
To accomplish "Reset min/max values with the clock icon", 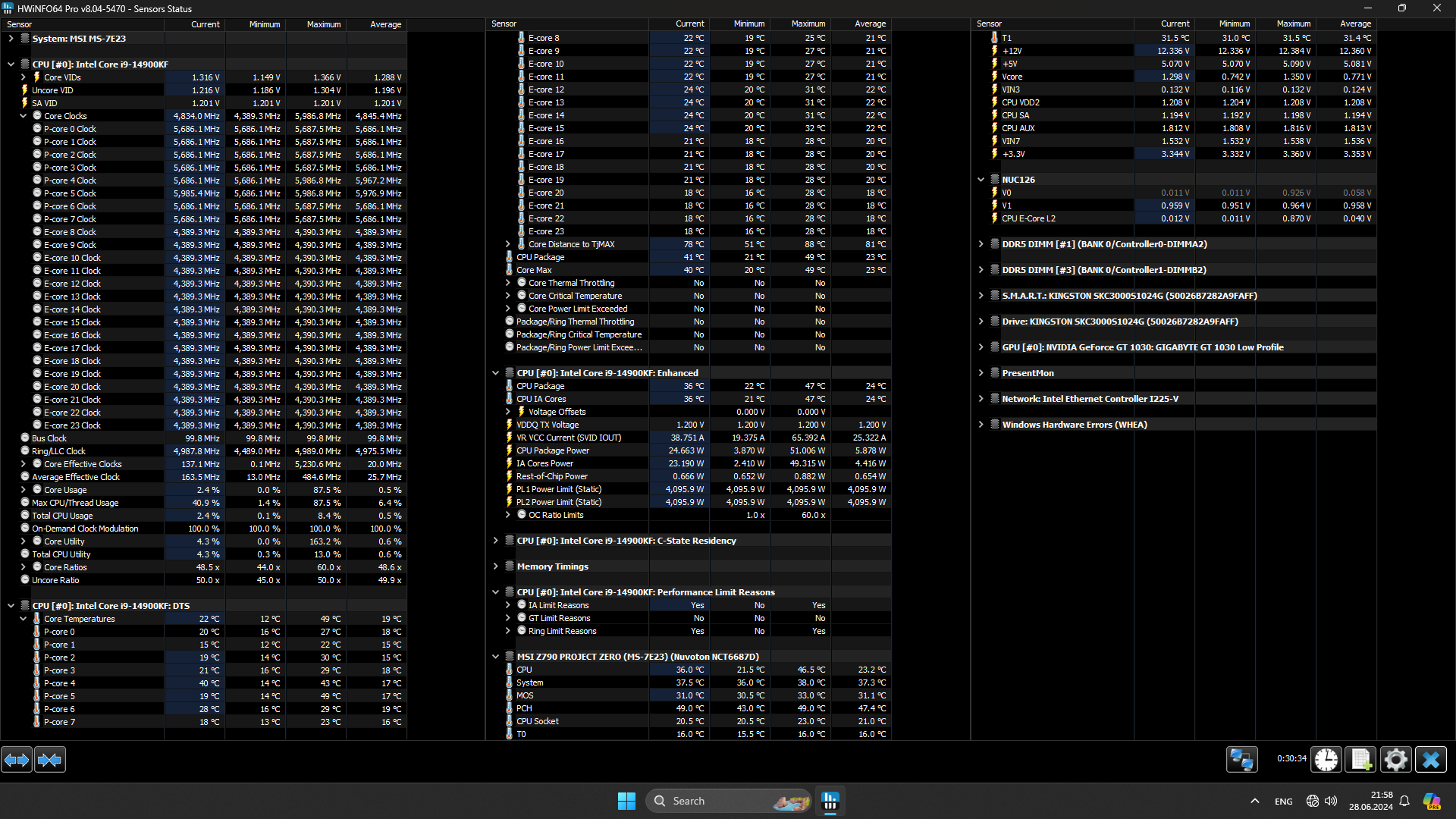I will click(x=1326, y=759).
